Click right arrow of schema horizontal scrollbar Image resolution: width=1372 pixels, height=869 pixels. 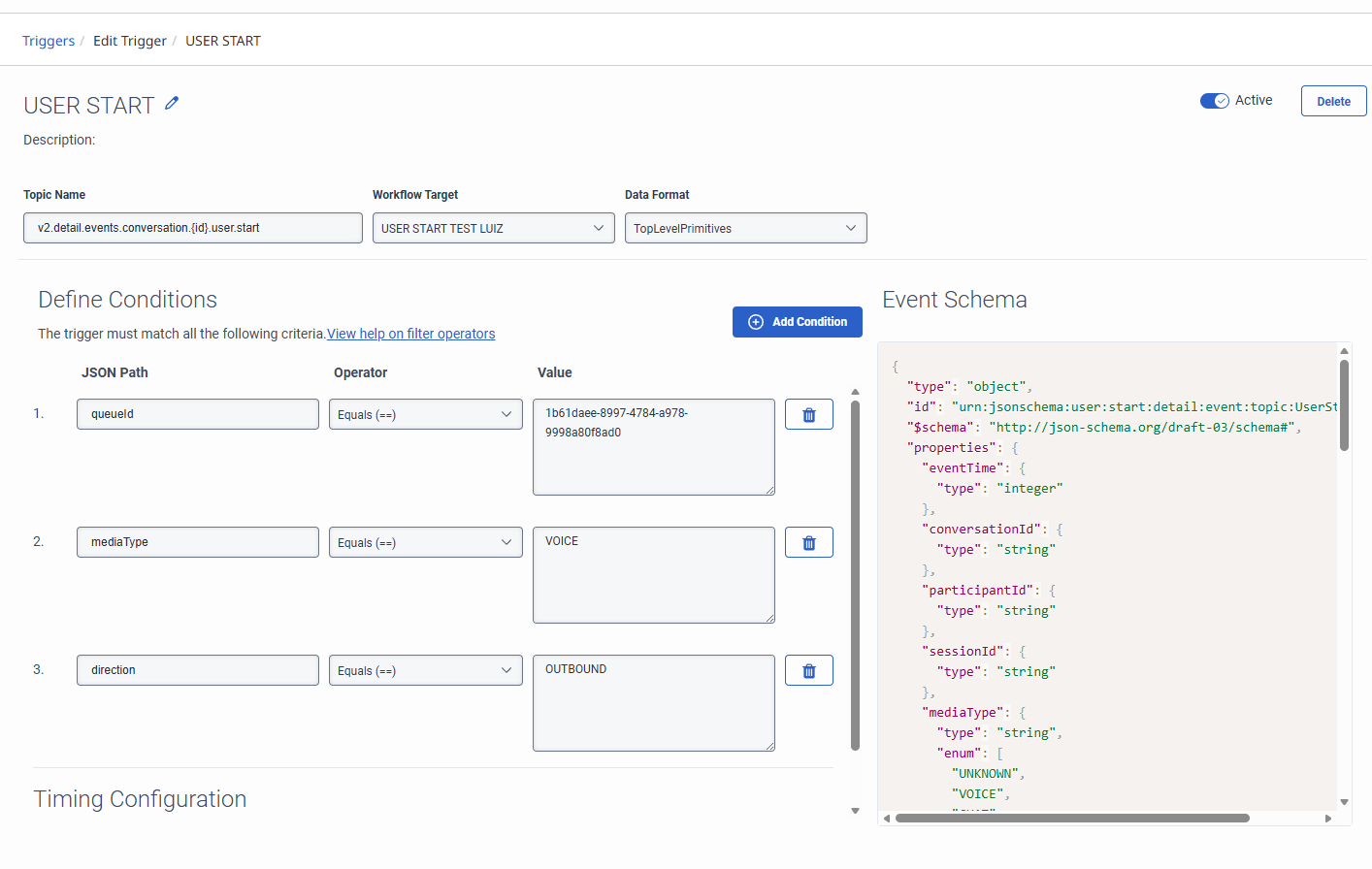click(1328, 819)
